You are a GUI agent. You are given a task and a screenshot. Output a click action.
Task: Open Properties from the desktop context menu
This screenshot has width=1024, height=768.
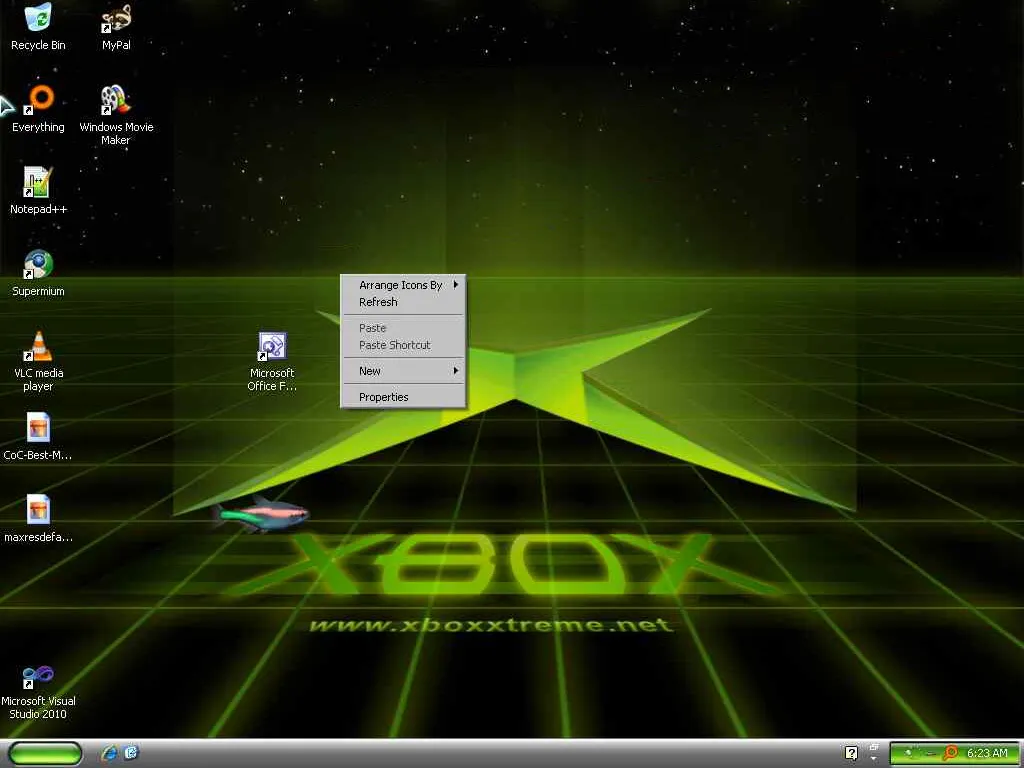pos(403,397)
